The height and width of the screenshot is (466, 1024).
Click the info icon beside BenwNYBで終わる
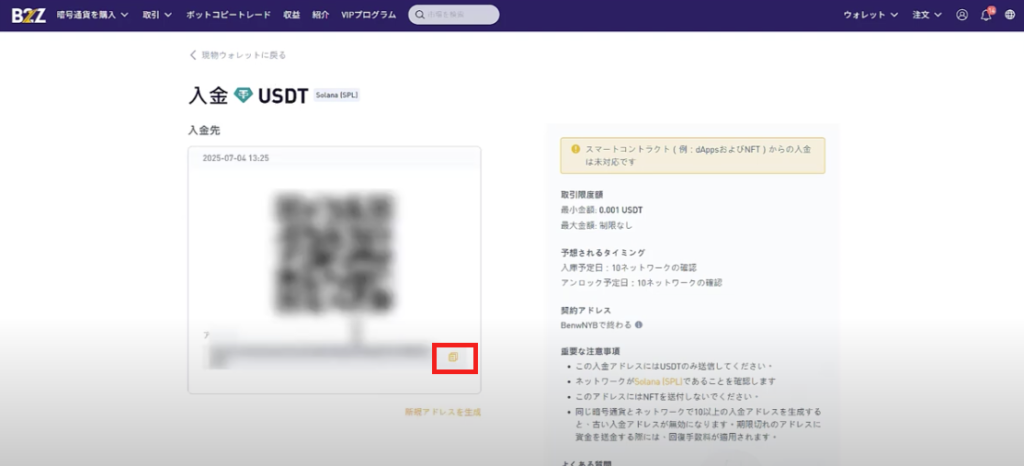click(x=638, y=324)
